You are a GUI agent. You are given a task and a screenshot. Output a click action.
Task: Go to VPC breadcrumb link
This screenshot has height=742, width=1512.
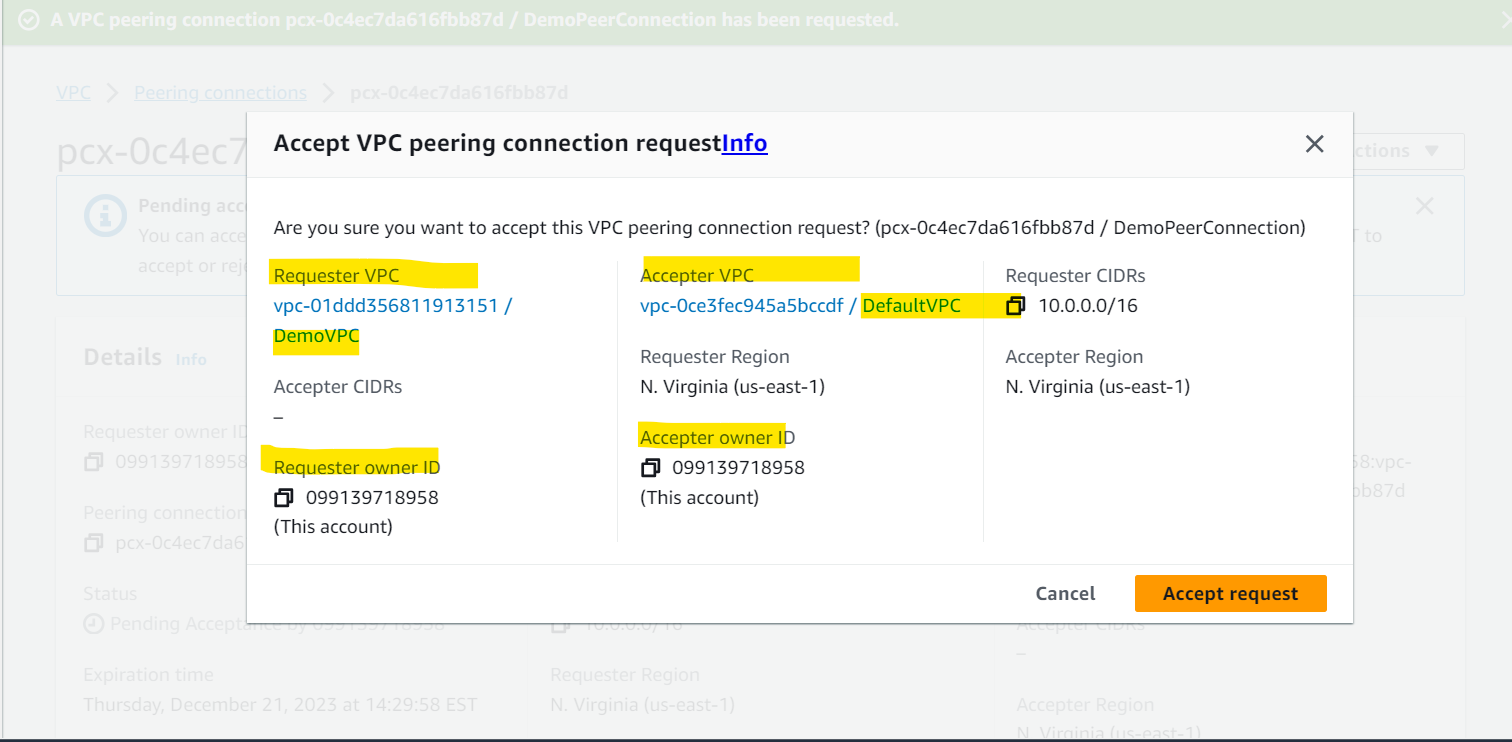coord(73,93)
